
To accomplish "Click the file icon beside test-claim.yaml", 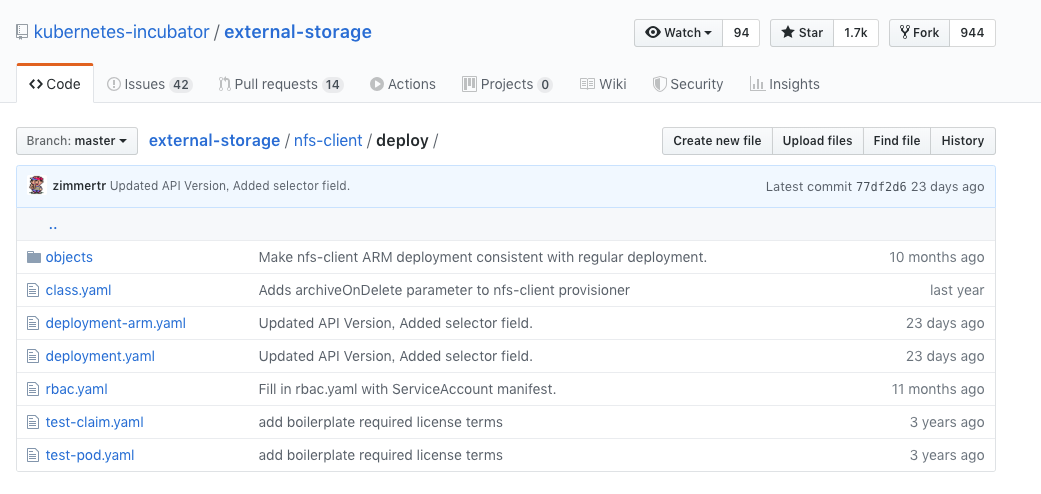I will coord(34,422).
